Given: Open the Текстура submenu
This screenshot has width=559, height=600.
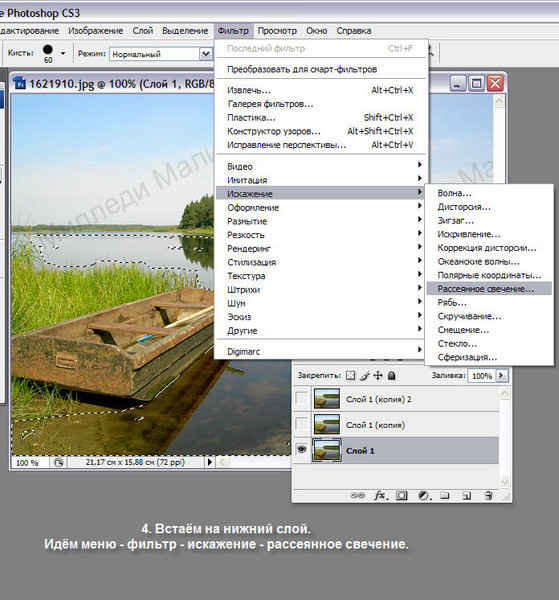Looking at the screenshot, I should 321,276.
